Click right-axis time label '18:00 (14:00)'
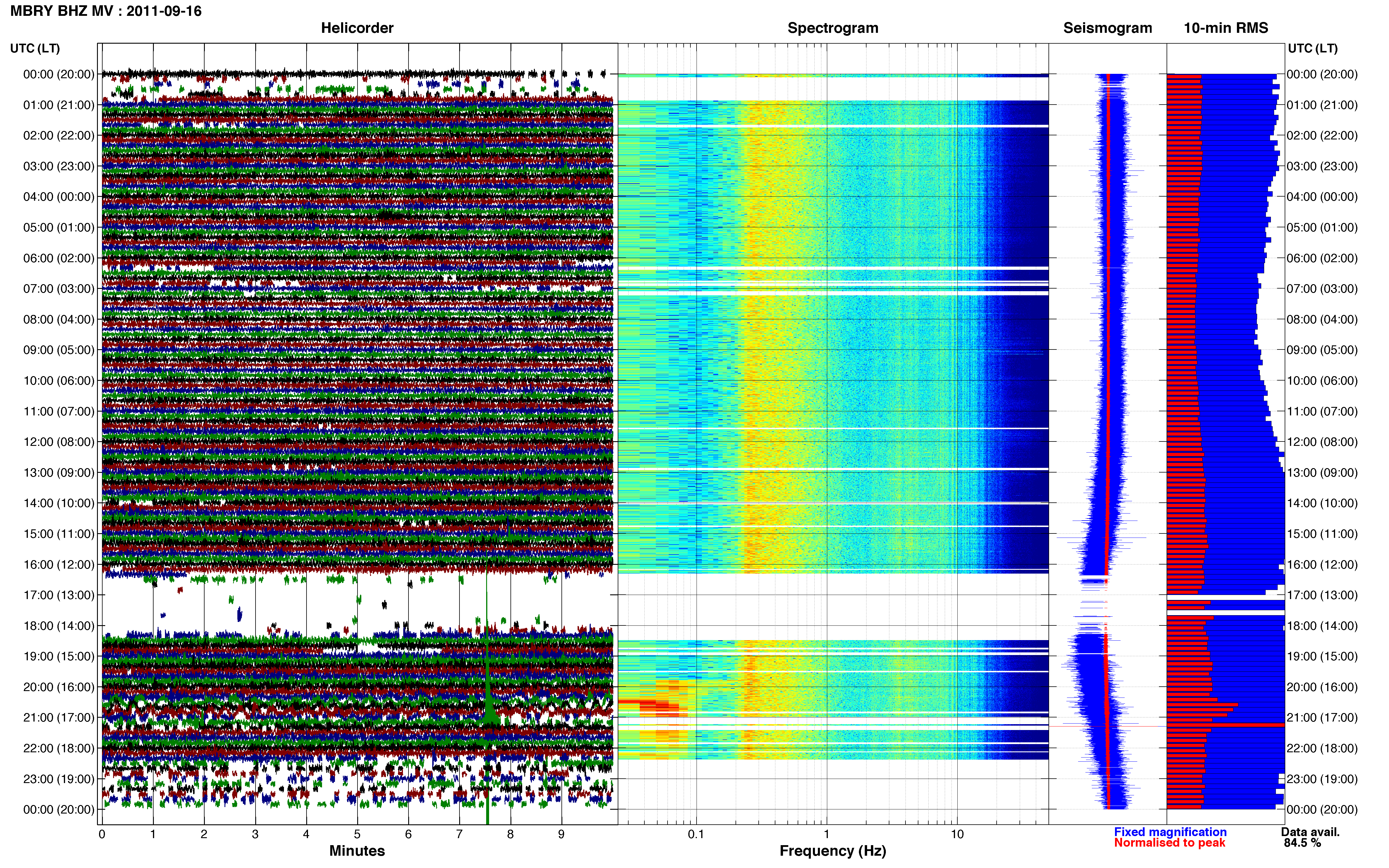Screen dimensions: 1389x868 [x=1322, y=626]
